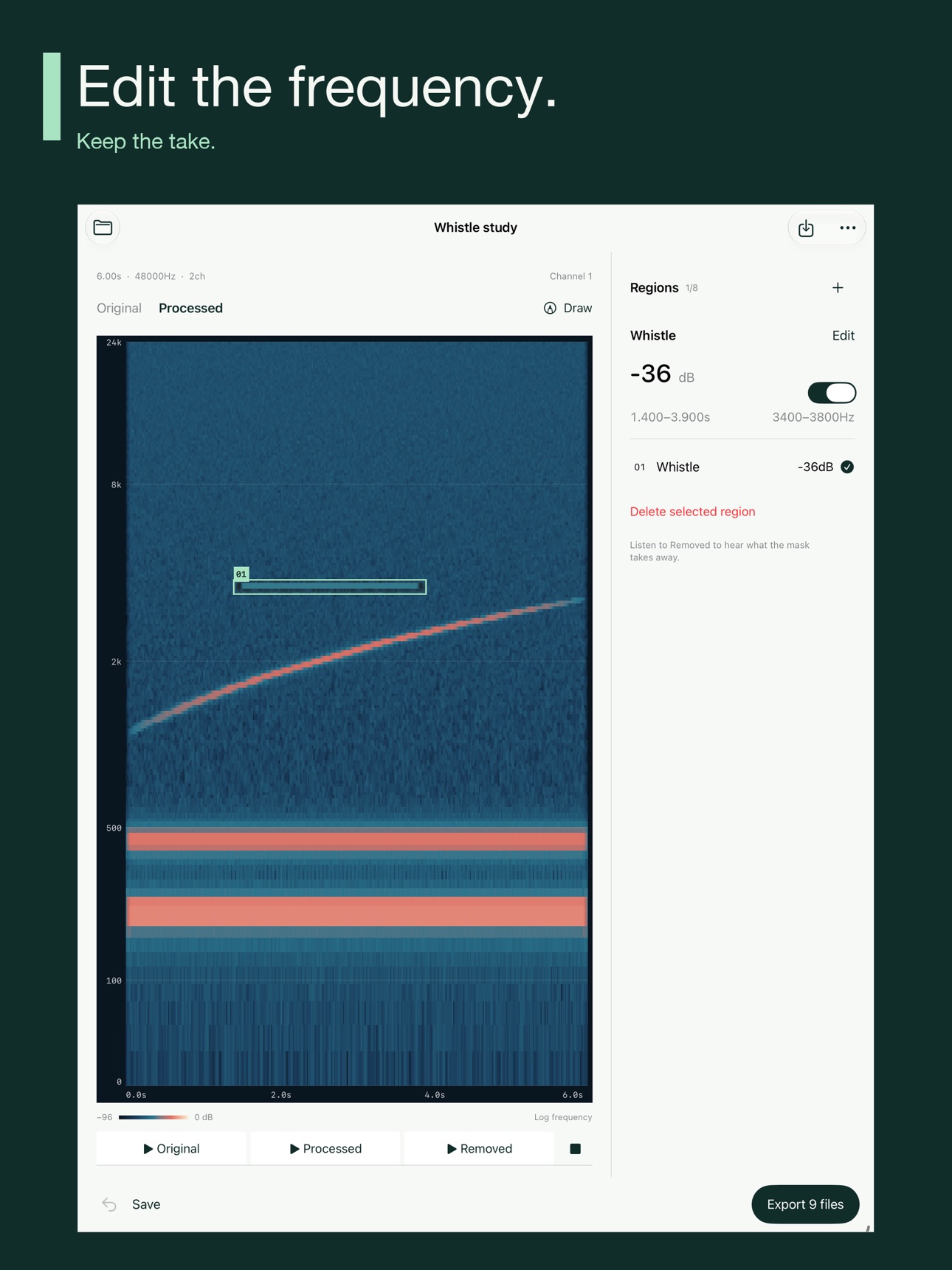Click the whistle sweep line in spectrogram
Viewport: 952px width, 1270px height.
(x=358, y=650)
